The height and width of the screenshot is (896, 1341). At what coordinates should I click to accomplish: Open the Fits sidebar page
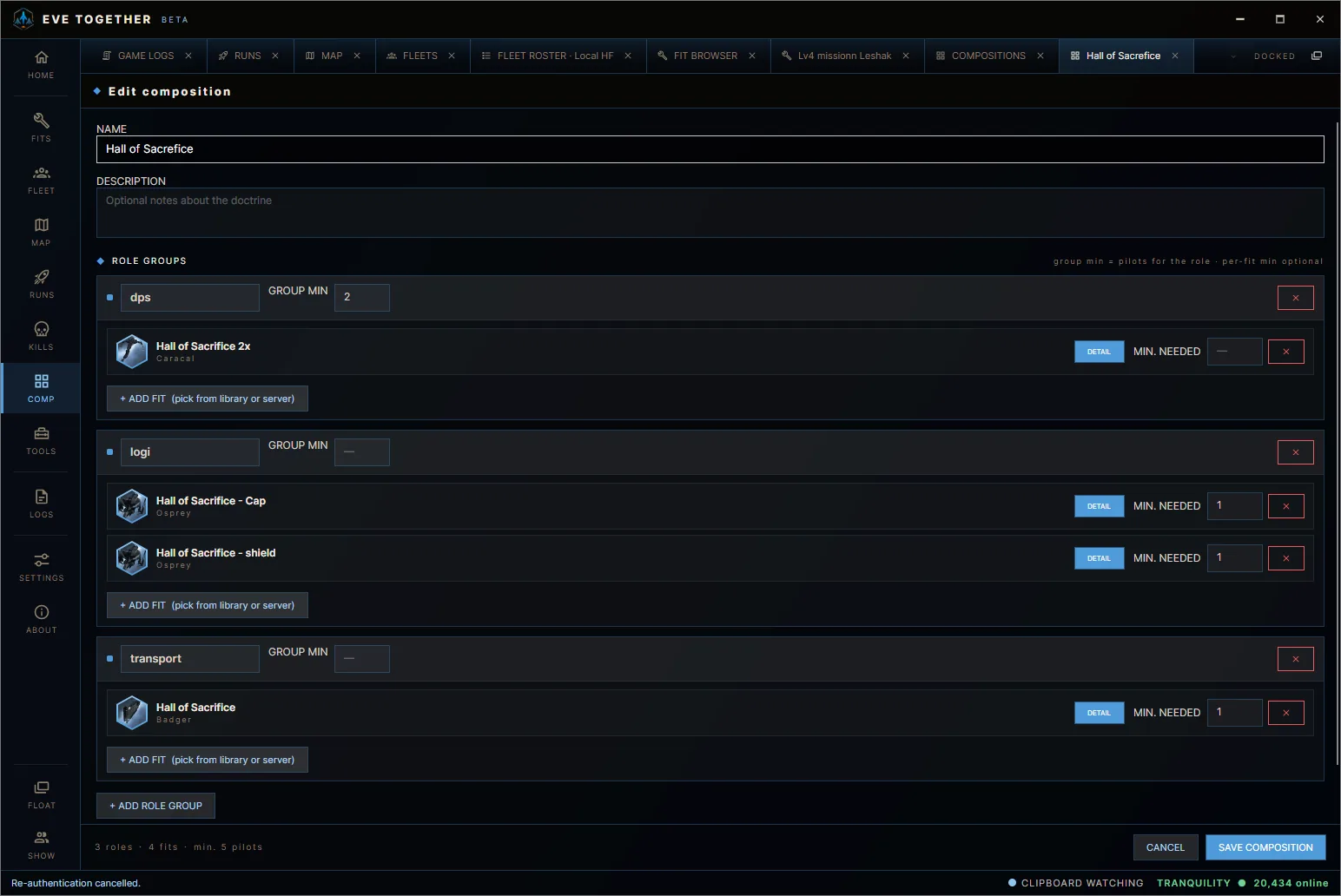tap(41, 128)
